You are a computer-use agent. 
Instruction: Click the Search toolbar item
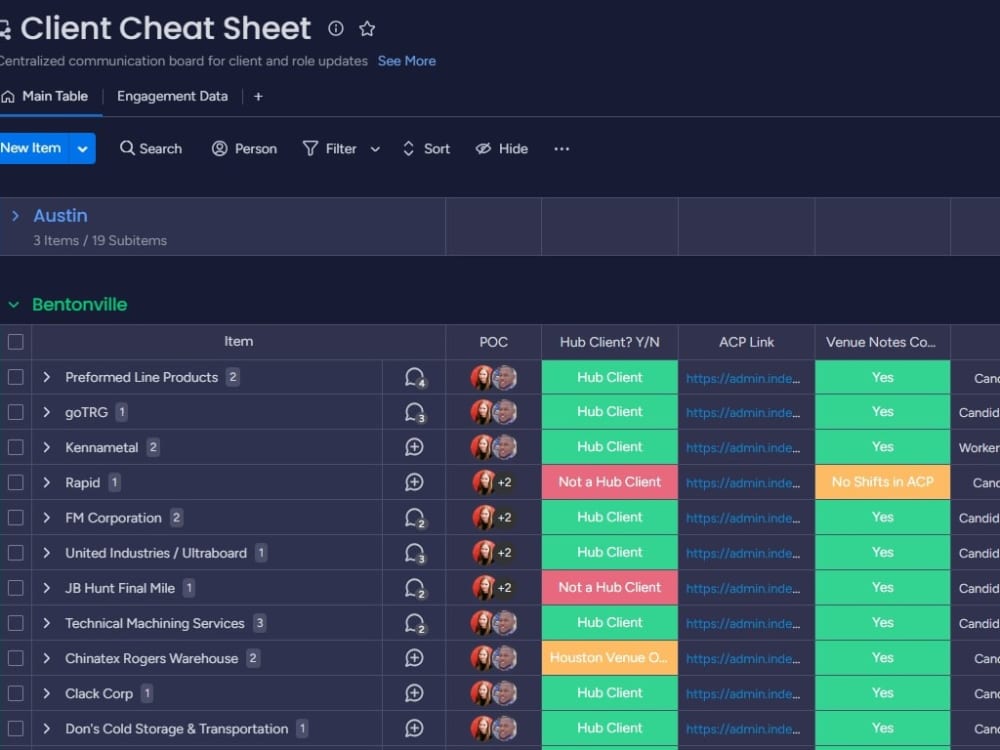[151, 149]
